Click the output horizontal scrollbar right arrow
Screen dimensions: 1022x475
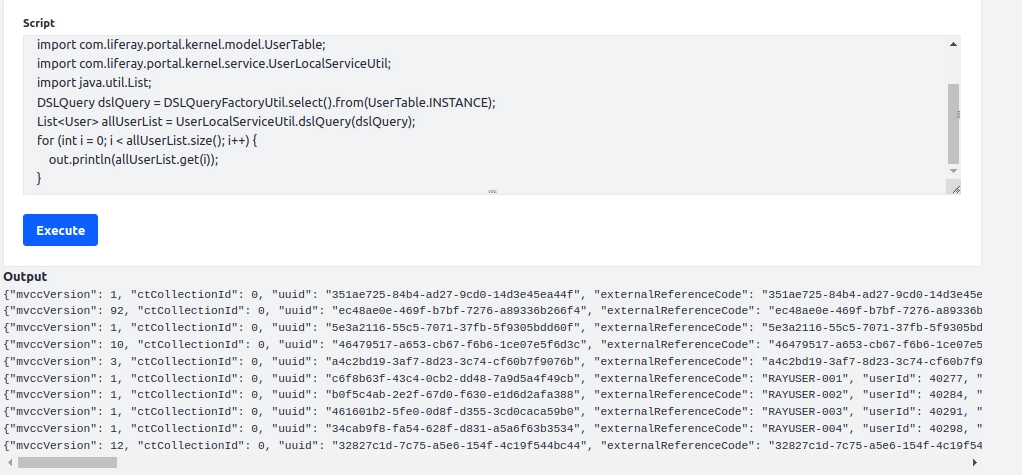974,463
